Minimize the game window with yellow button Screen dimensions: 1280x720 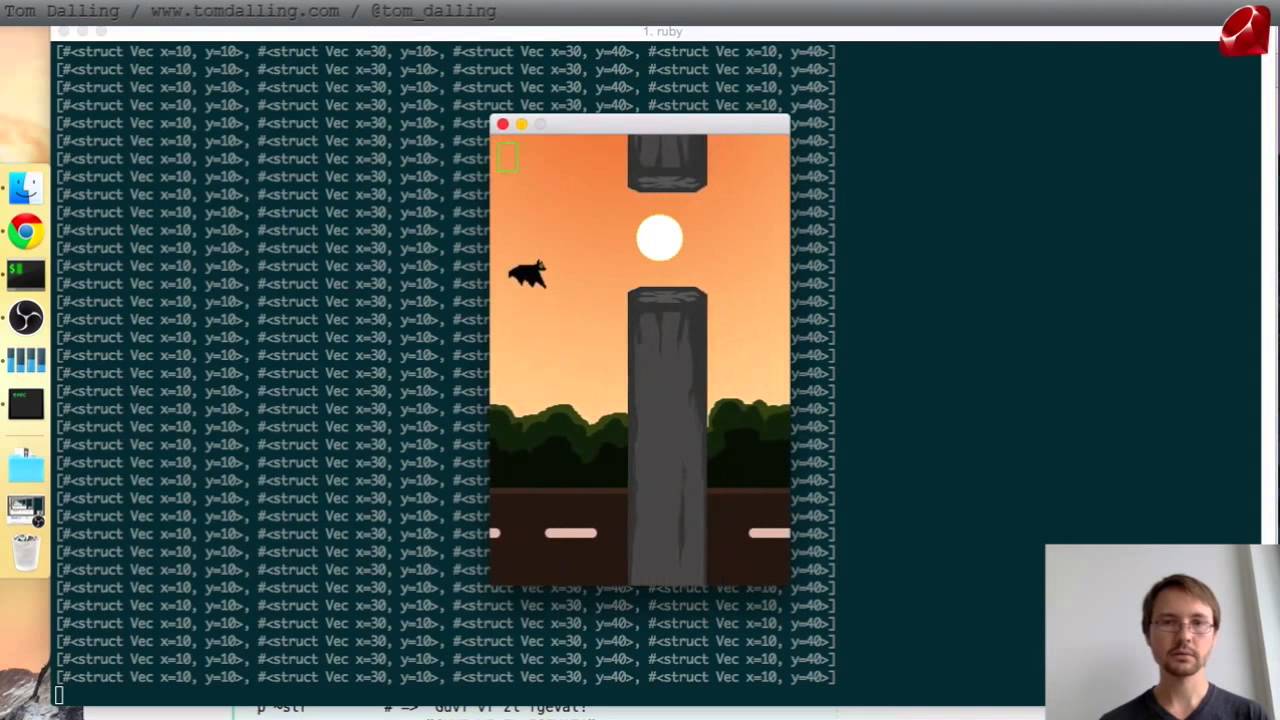pyautogui.click(x=521, y=124)
